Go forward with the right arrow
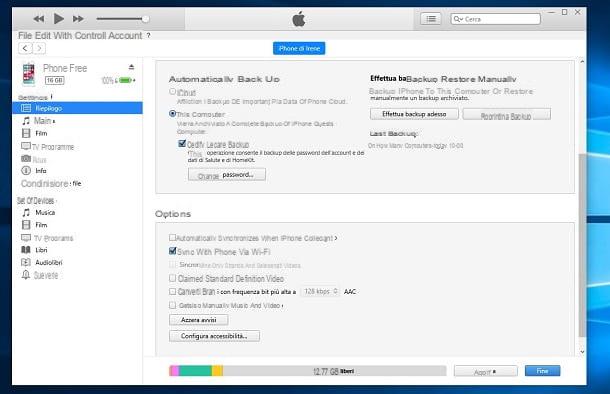The width and height of the screenshot is (610, 394). (39, 48)
